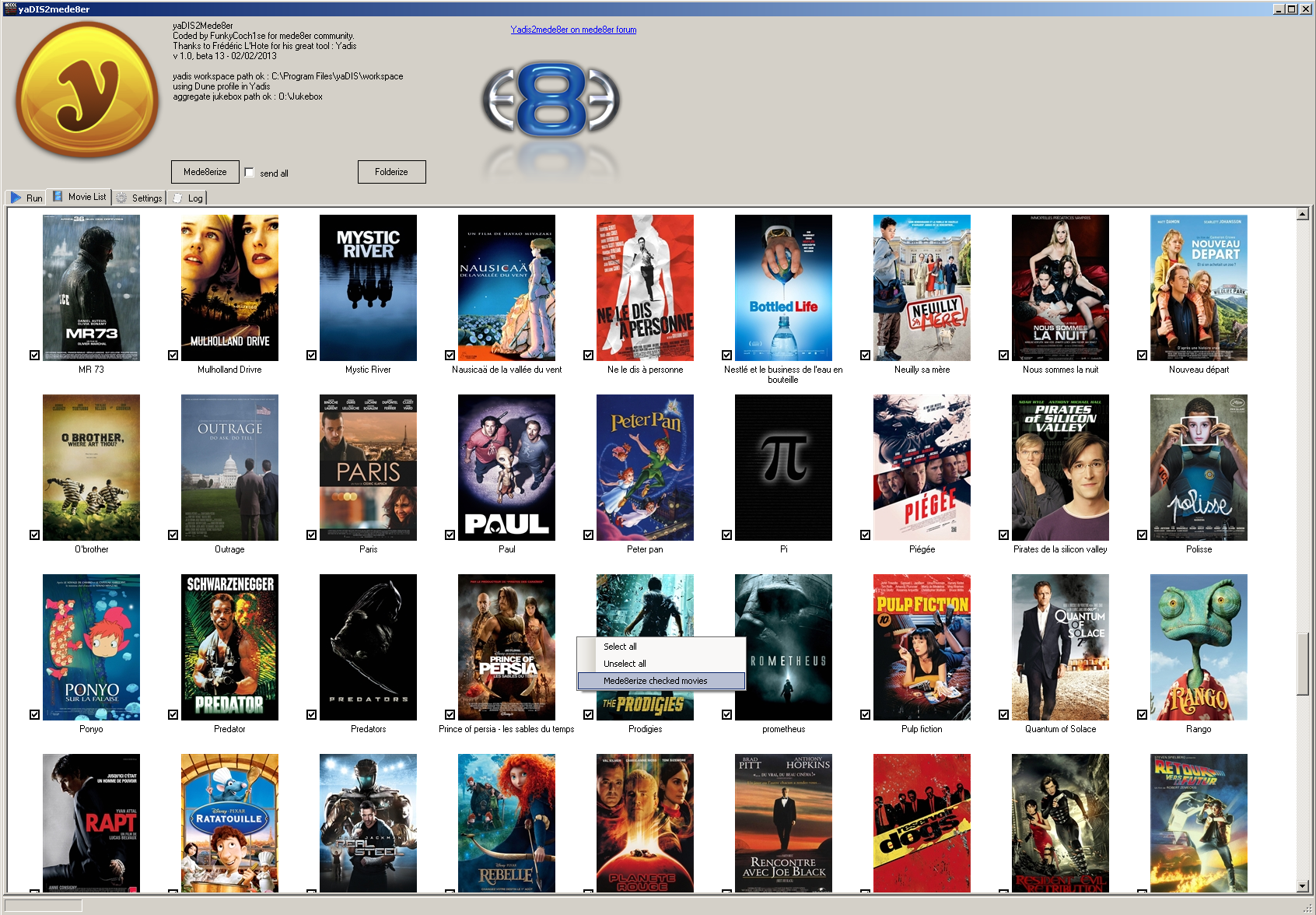The image size is (1316, 915).
Task: Click the large yellow yaDIS logo icon
Action: pyautogui.click(x=87, y=89)
